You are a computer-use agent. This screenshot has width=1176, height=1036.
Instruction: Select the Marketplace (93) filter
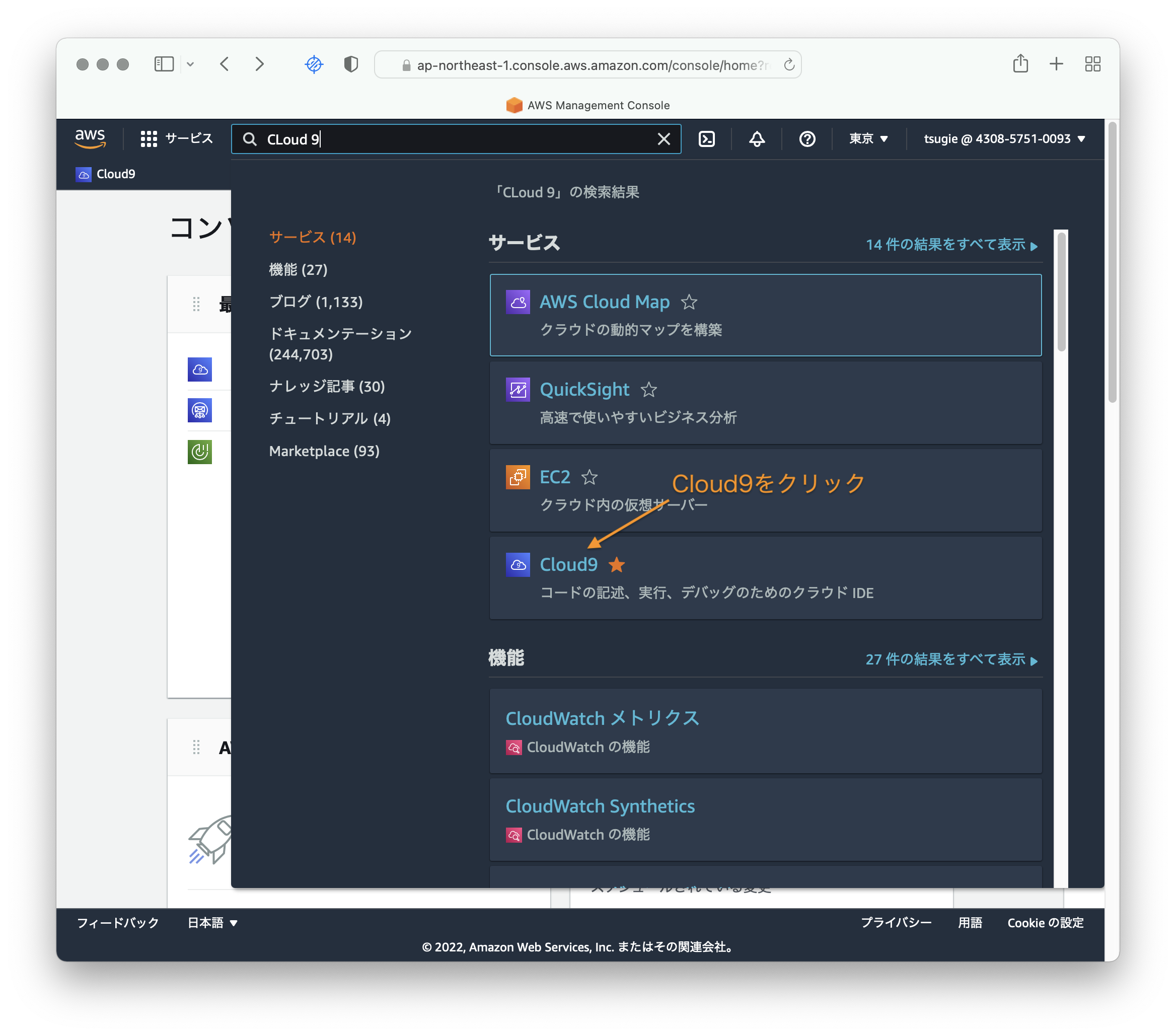click(324, 451)
